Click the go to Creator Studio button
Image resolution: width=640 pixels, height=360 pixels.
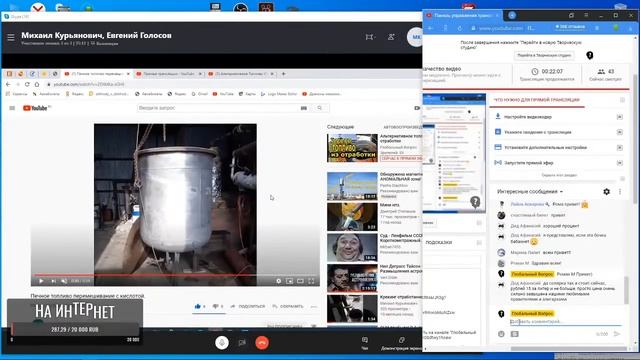tap(544, 55)
